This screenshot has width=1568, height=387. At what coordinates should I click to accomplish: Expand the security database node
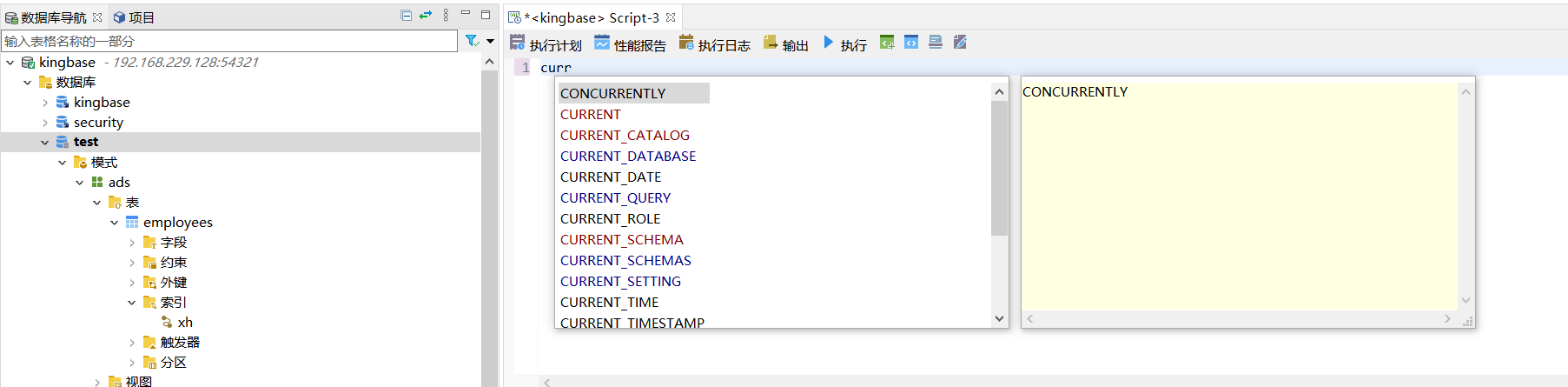(45, 123)
